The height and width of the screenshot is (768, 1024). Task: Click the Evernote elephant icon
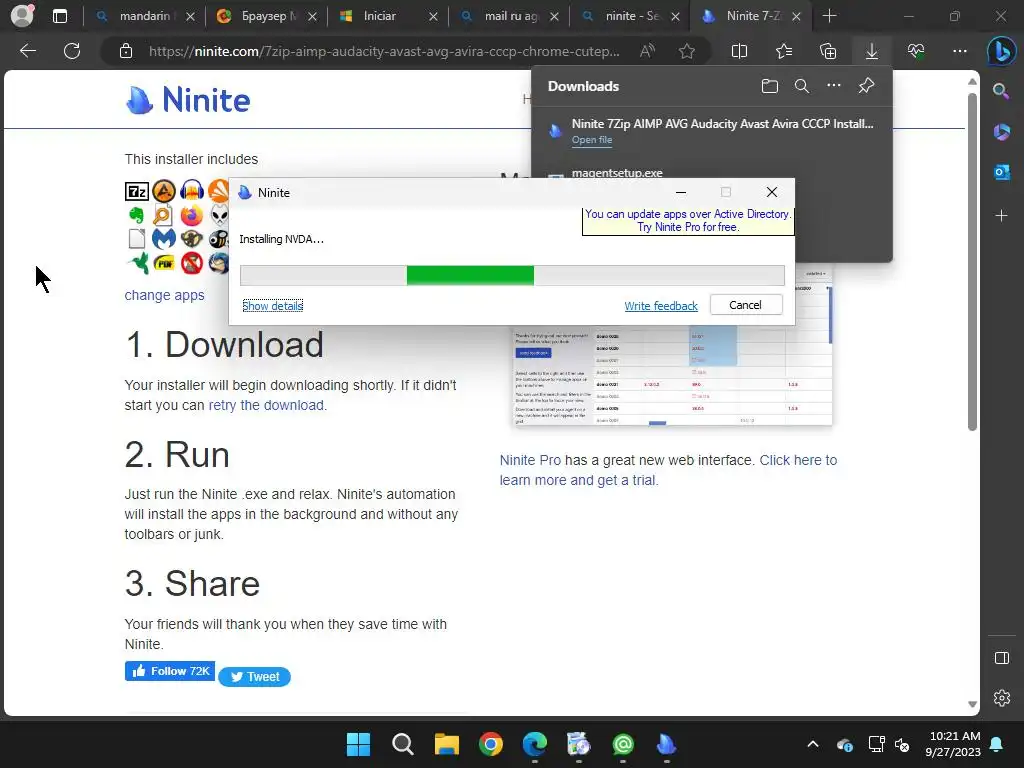pyautogui.click(x=136, y=215)
